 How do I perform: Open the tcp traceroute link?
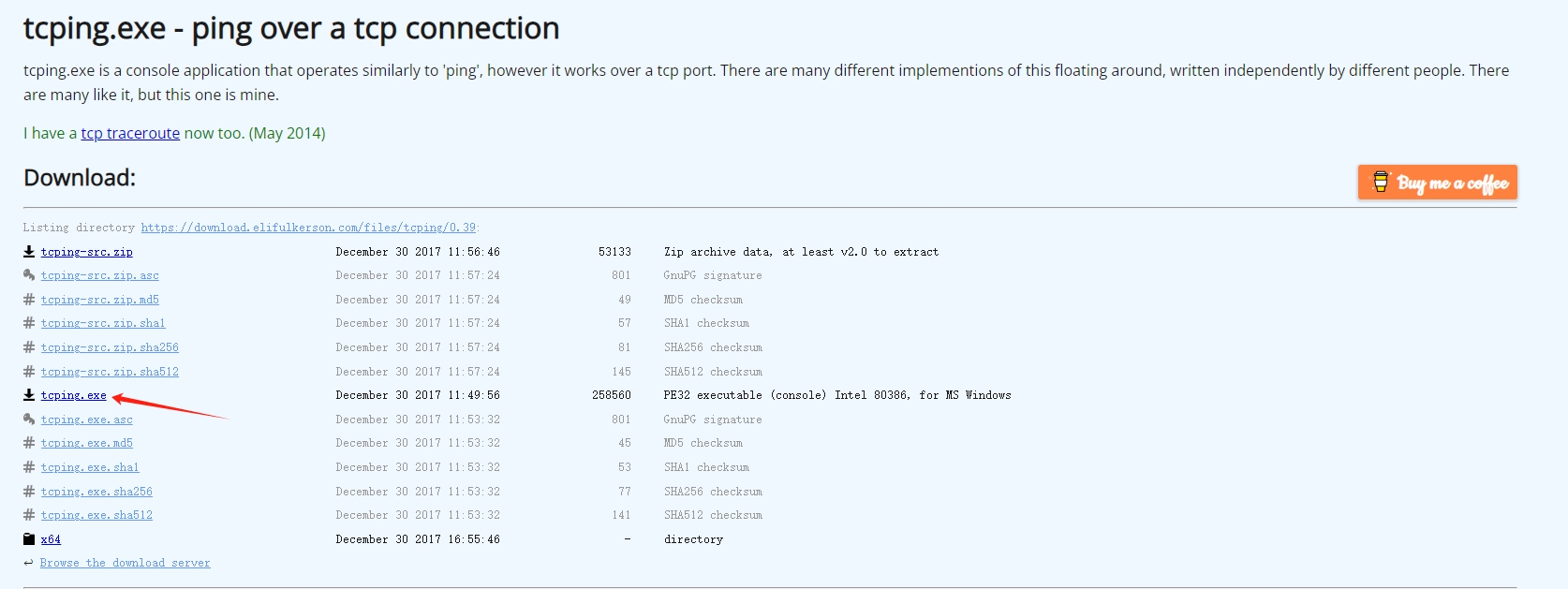[130, 133]
